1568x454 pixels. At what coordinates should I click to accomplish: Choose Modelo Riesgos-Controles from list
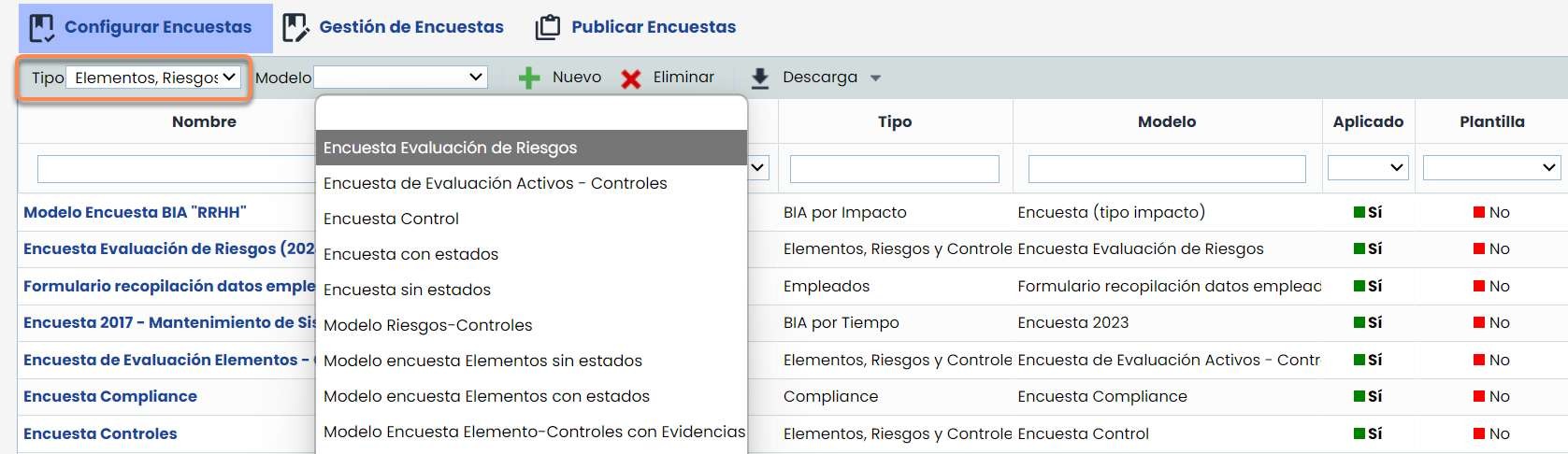coord(427,325)
